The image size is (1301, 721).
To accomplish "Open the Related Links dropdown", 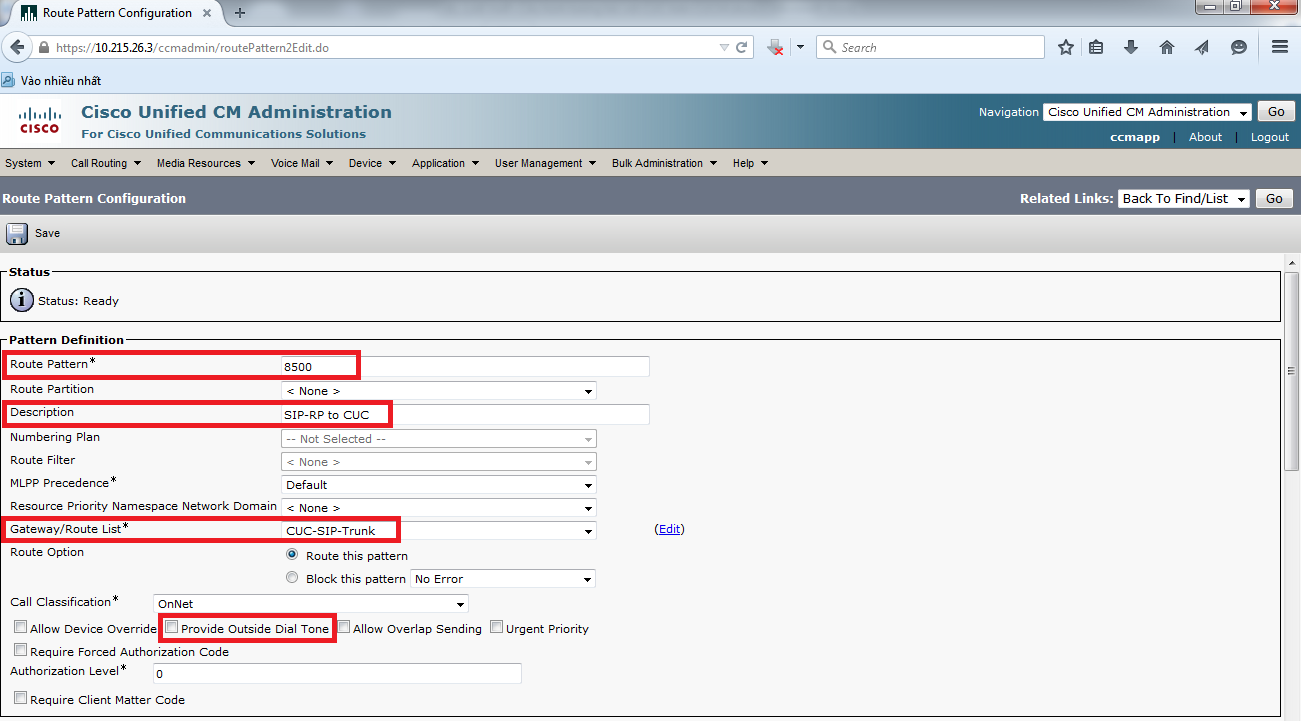I will [1183, 199].
